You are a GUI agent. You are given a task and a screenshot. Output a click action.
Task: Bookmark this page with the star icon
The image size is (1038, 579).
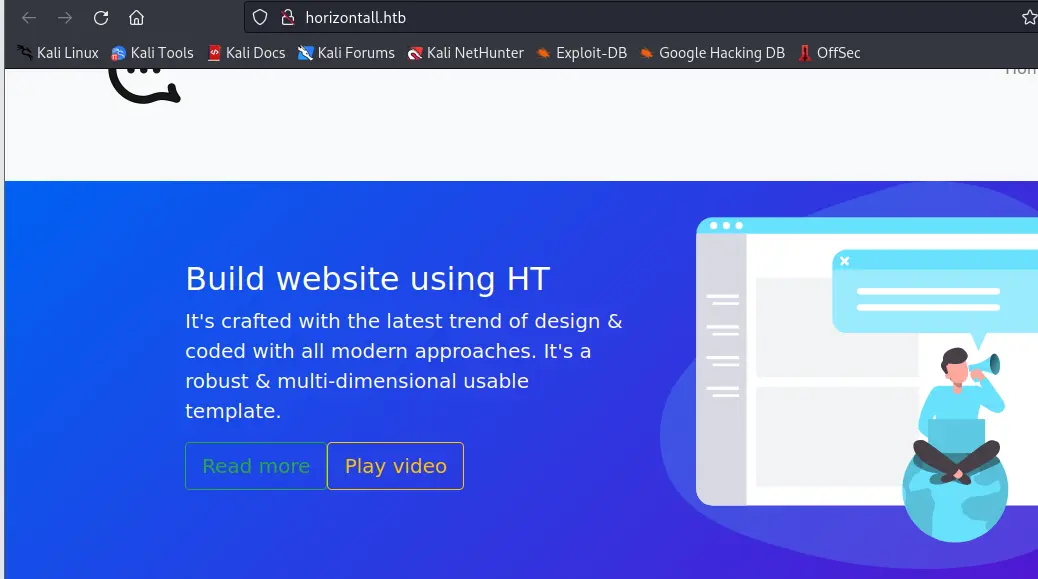tap(1029, 18)
